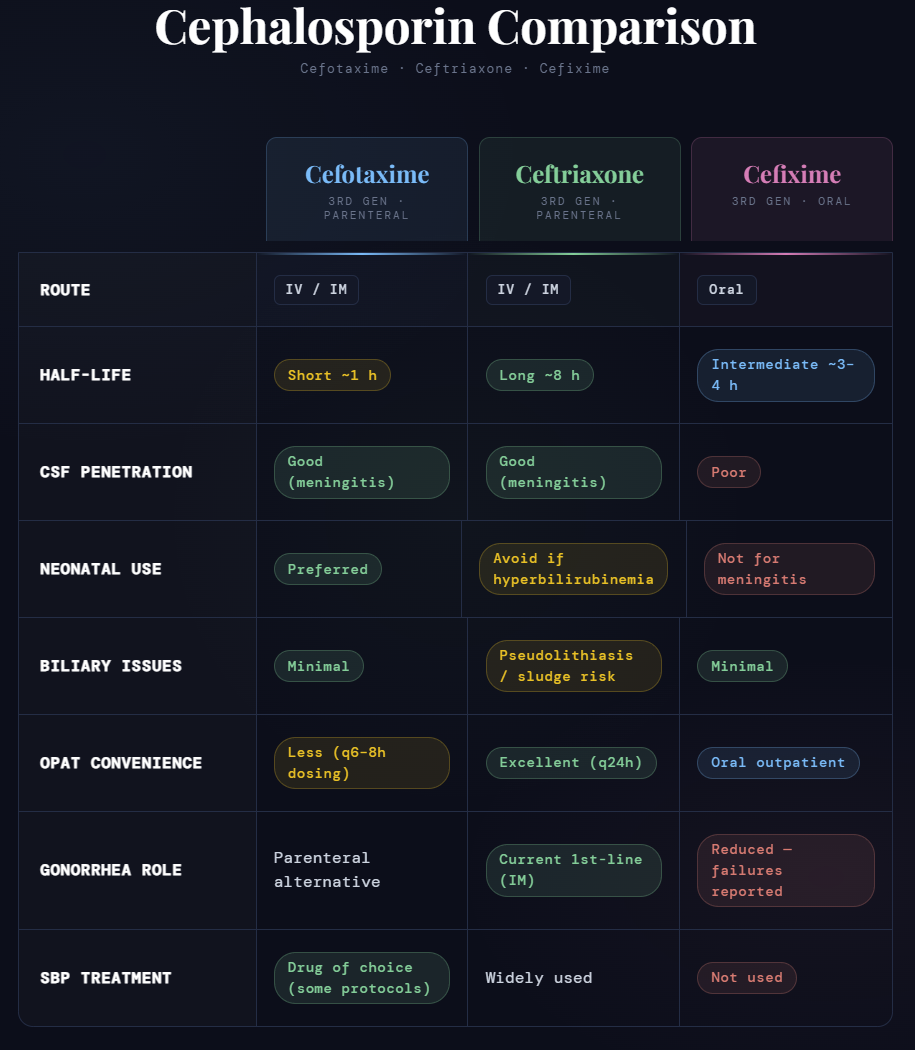Viewport: 915px width, 1050px height.
Task: Click the ROUTE row label
Action: [x=65, y=290]
